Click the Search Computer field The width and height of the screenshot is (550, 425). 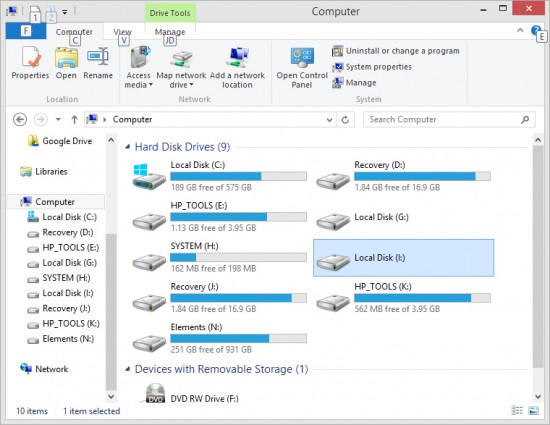[449, 120]
